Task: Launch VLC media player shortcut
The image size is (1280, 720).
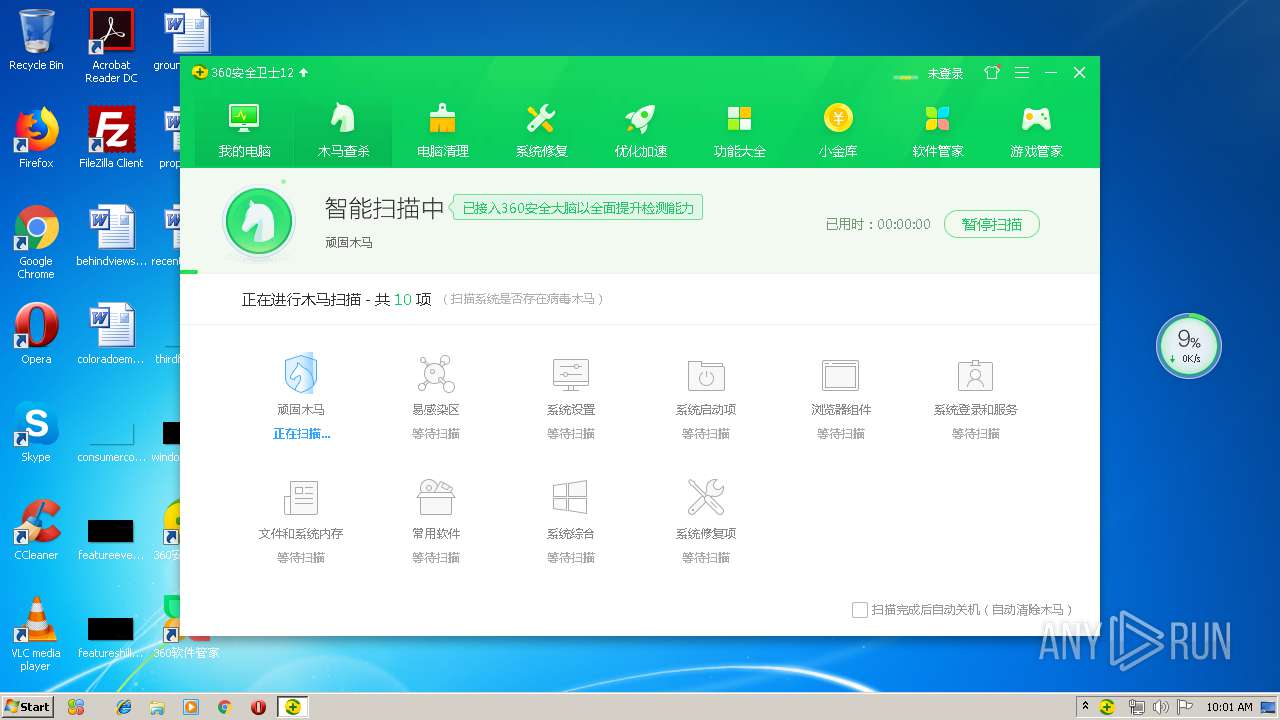Action: (36, 634)
